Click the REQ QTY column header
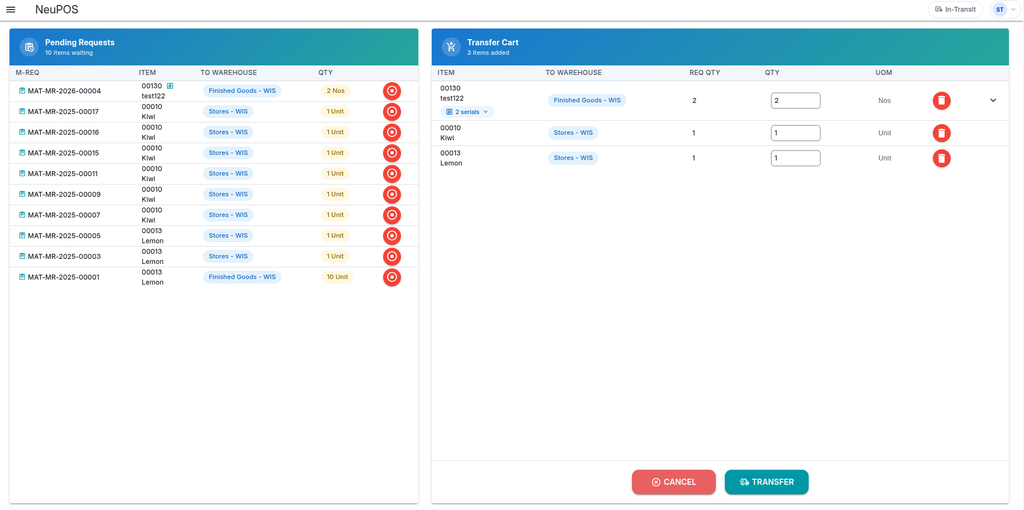Viewport: 1024px width, 510px height. click(x=705, y=72)
